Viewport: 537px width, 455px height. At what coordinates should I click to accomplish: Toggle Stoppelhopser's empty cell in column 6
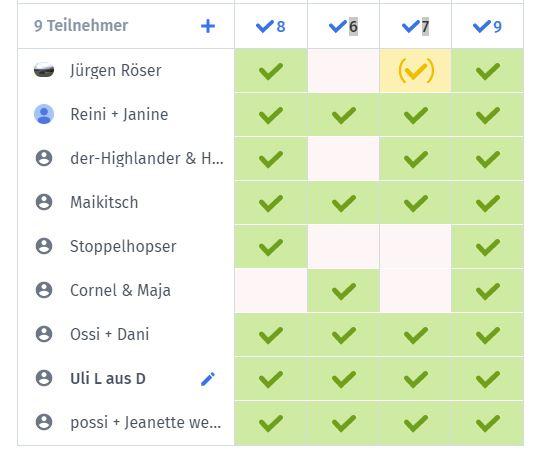[x=344, y=246]
